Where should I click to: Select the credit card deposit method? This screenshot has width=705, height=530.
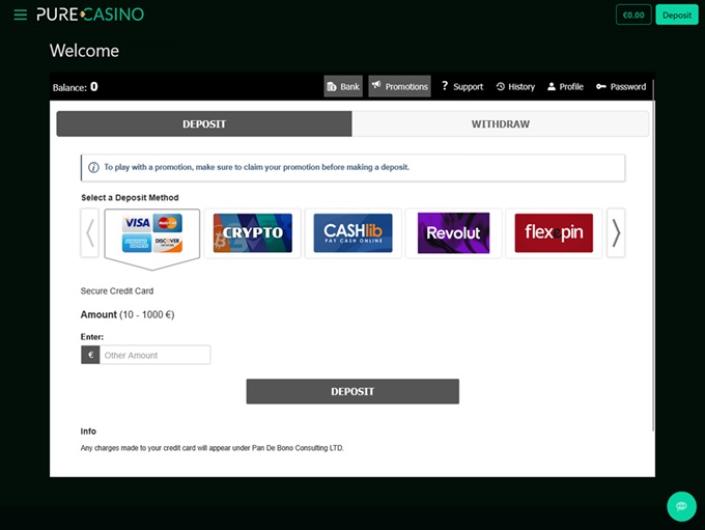[152, 234]
